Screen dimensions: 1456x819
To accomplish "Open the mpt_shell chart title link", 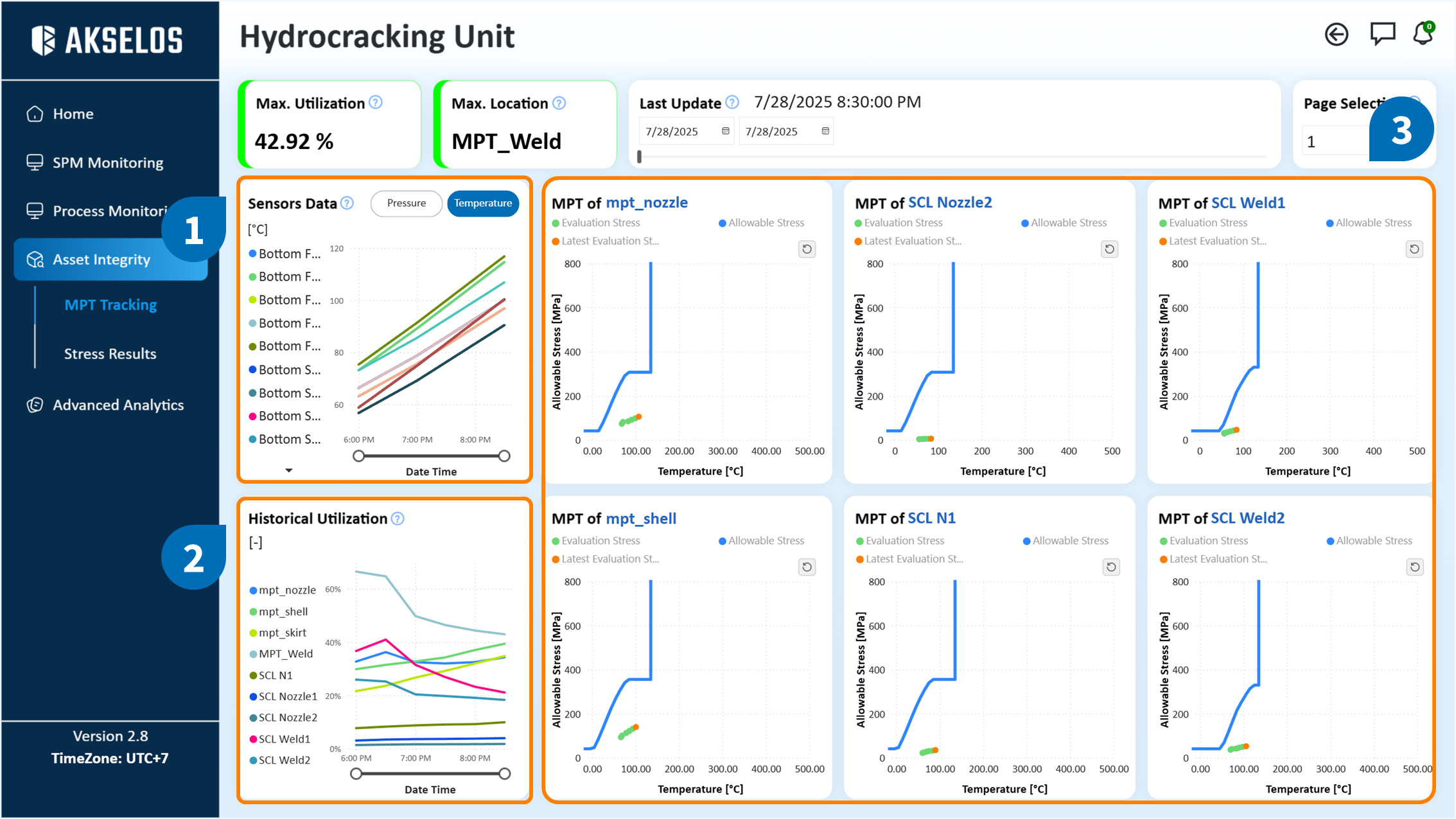I will (641, 519).
